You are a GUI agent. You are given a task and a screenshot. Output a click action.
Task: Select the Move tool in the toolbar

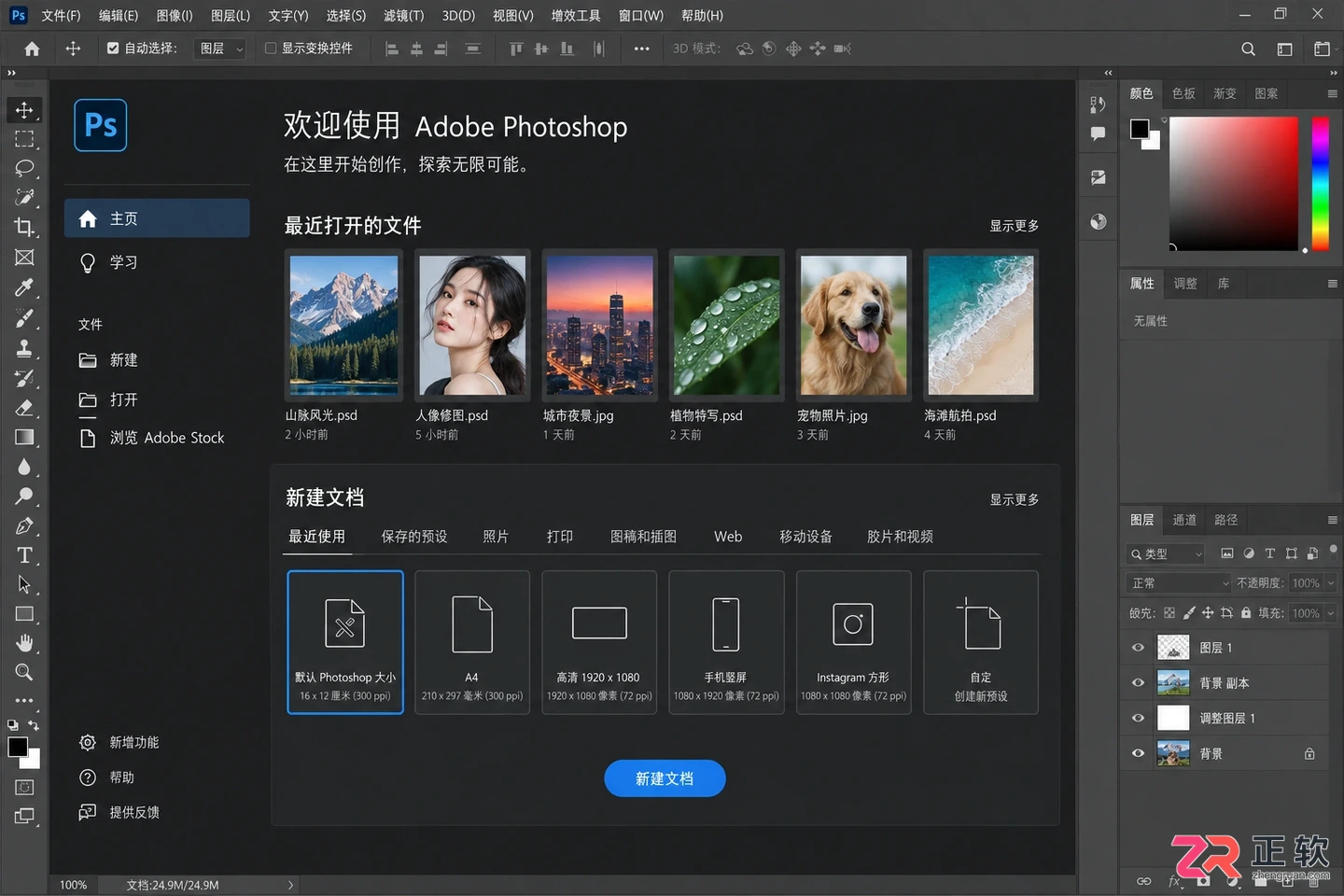point(24,109)
